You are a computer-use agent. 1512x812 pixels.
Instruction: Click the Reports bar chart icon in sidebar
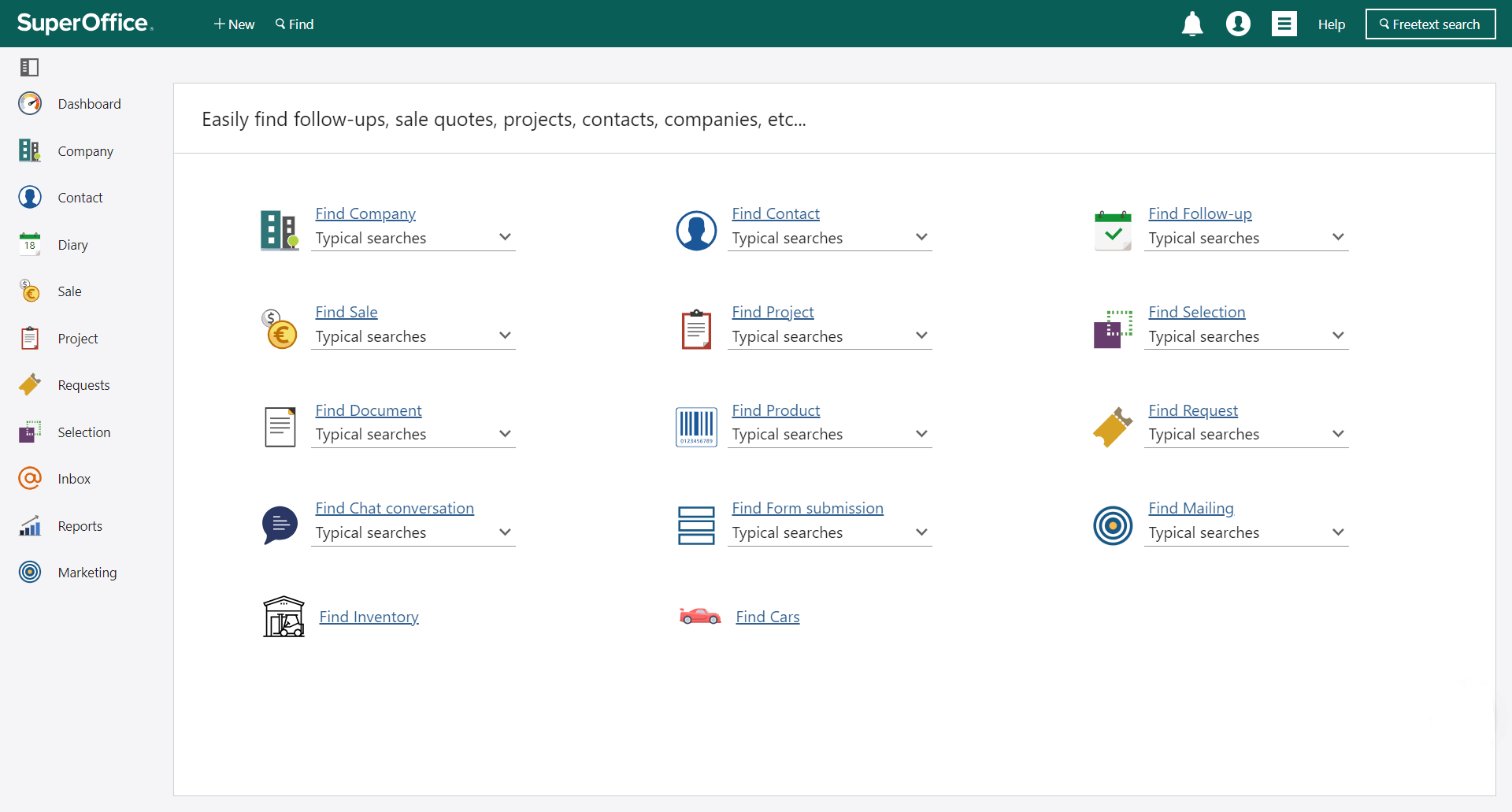[30, 525]
